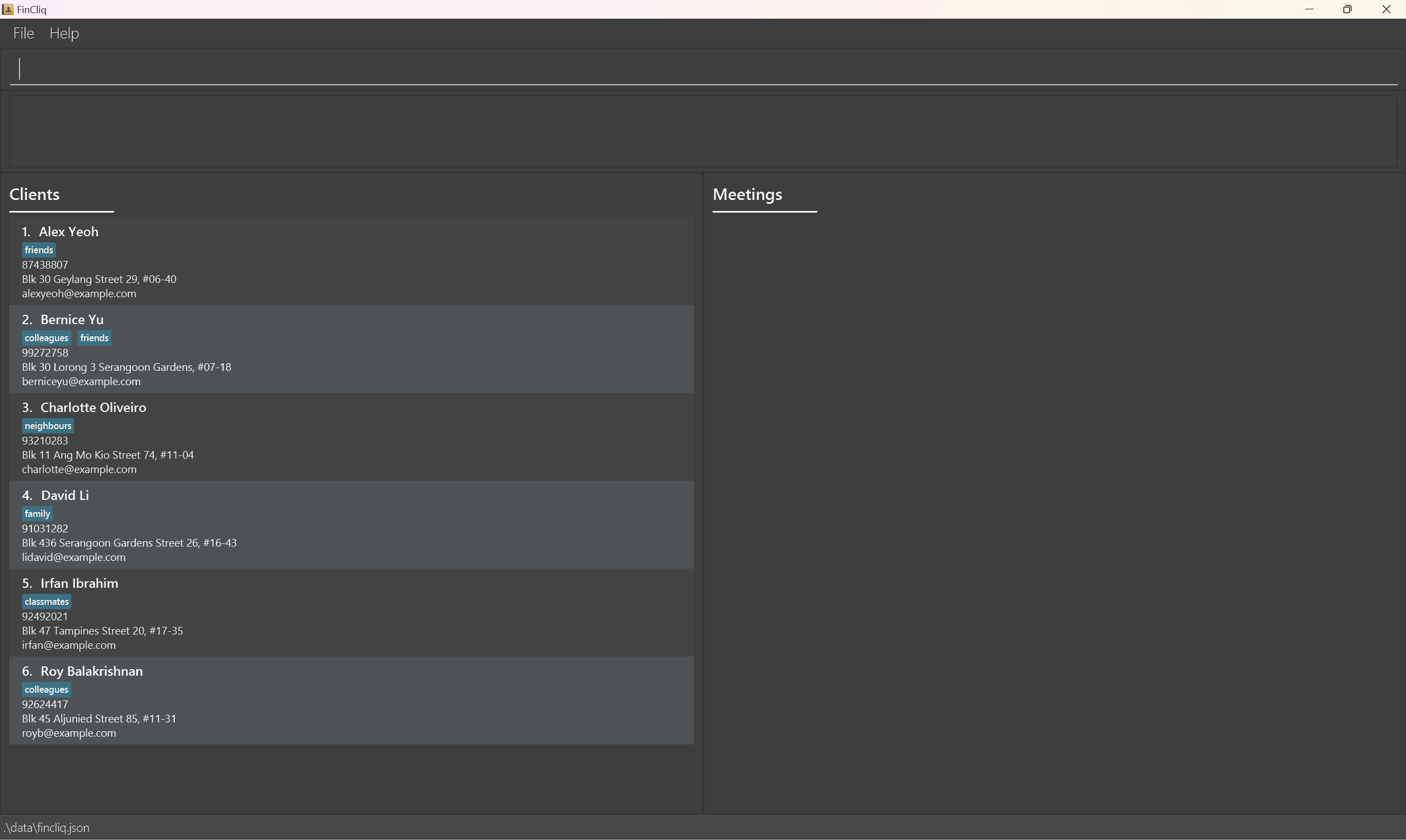
Task: Click the friends tag under Alex Yeoh
Action: (x=39, y=250)
